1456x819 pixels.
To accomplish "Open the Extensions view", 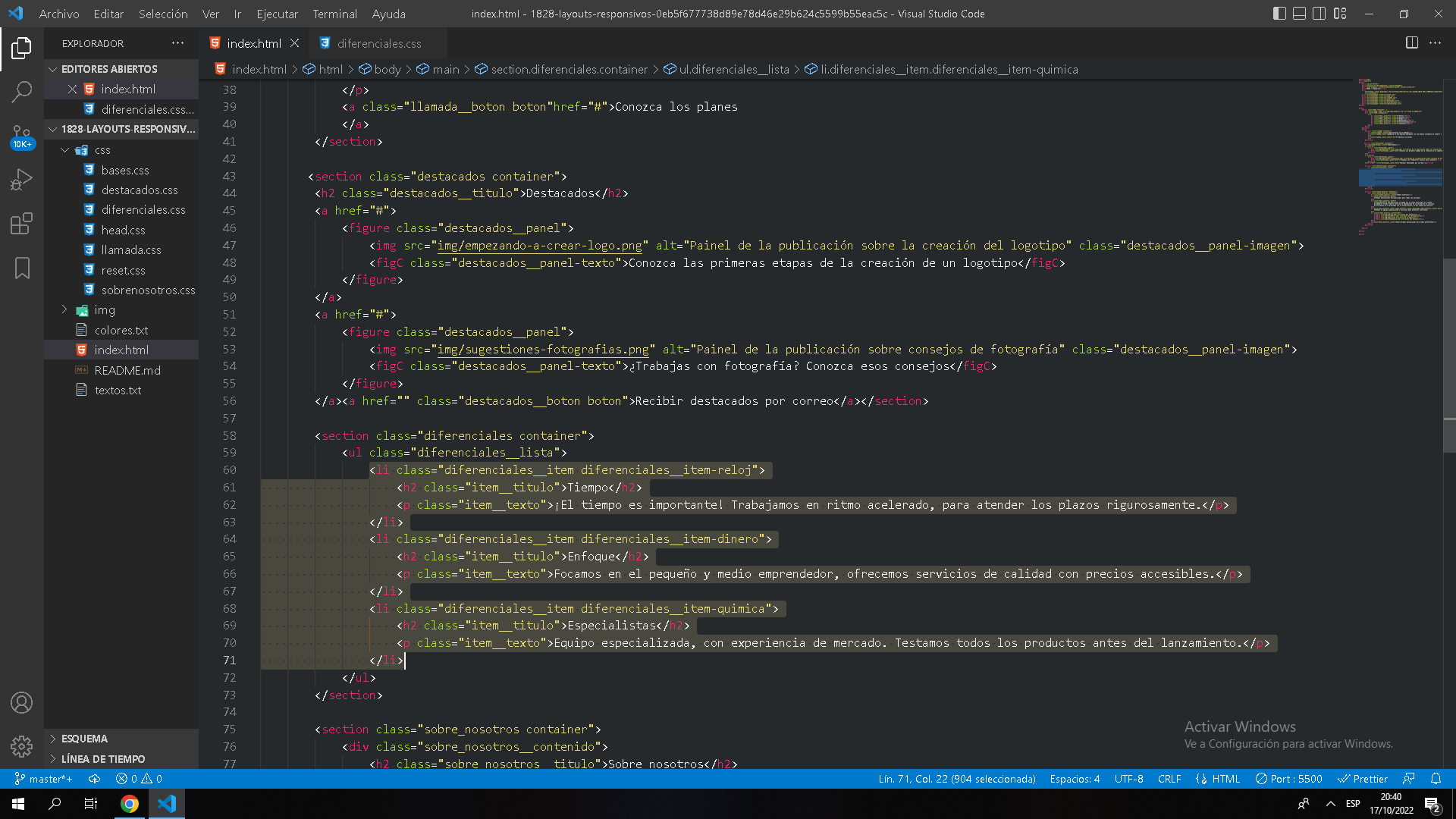I will point(21,224).
